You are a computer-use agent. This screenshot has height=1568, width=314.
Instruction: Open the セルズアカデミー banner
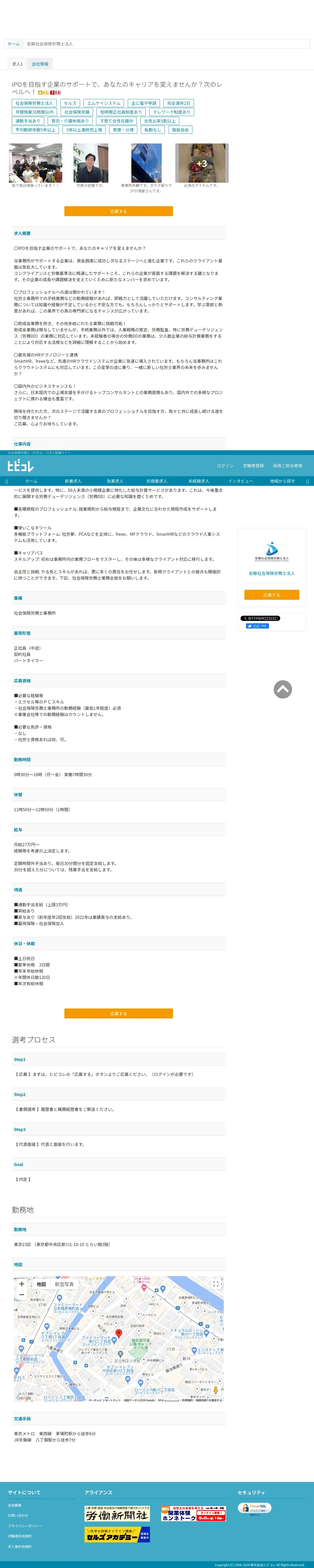[x=117, y=1534]
